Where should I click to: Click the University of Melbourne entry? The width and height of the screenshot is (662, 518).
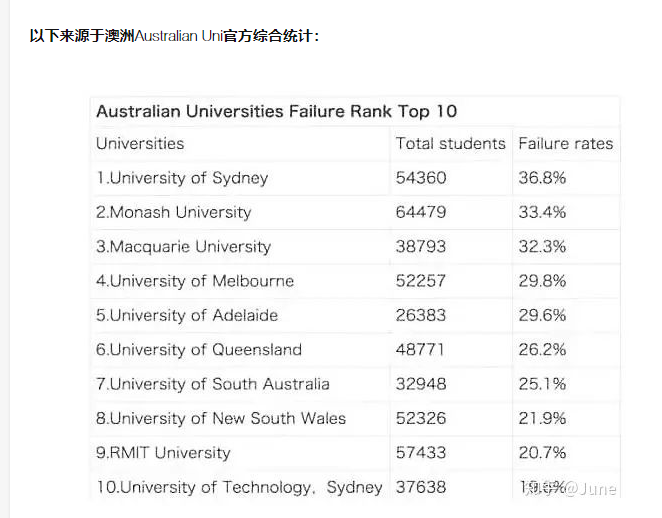(x=195, y=281)
